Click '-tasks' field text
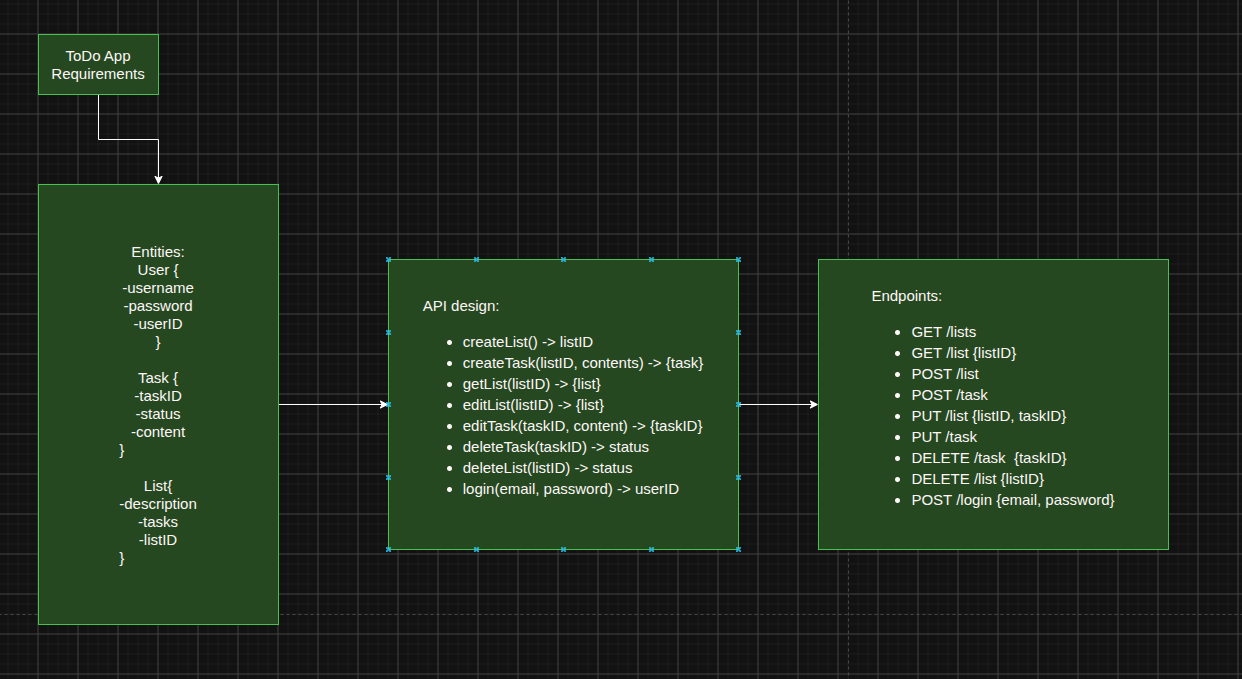The height and width of the screenshot is (679, 1242). point(158,522)
